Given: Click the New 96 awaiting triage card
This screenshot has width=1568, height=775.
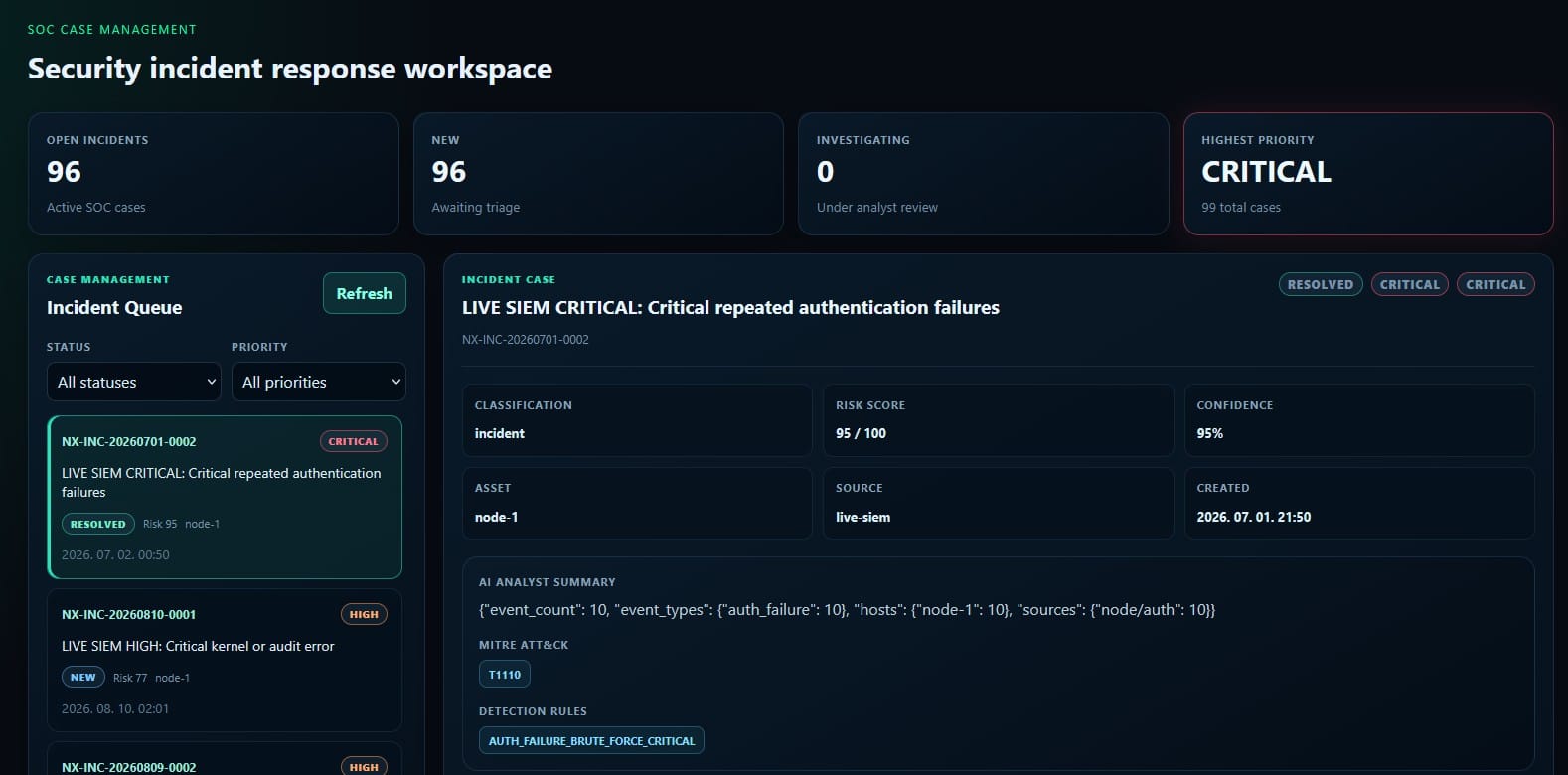Looking at the screenshot, I should pos(598,174).
